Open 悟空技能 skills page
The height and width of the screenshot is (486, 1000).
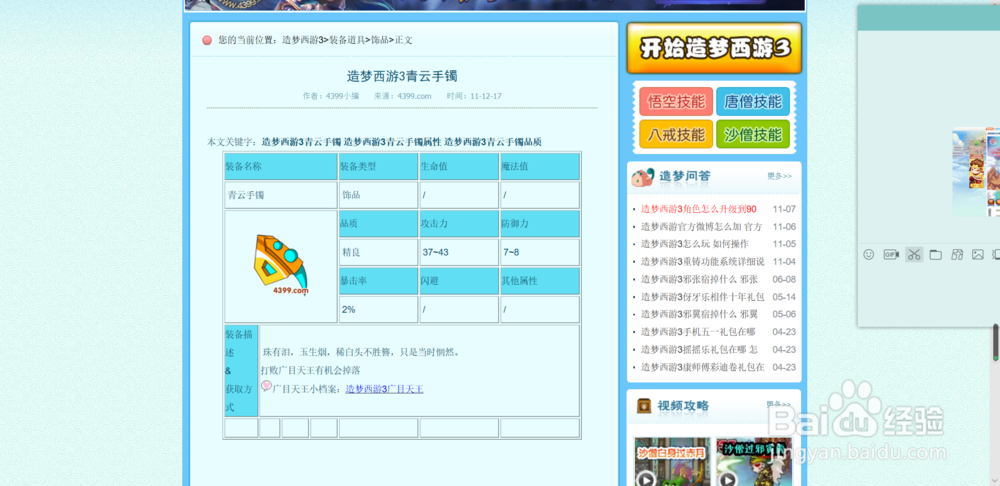[676, 101]
